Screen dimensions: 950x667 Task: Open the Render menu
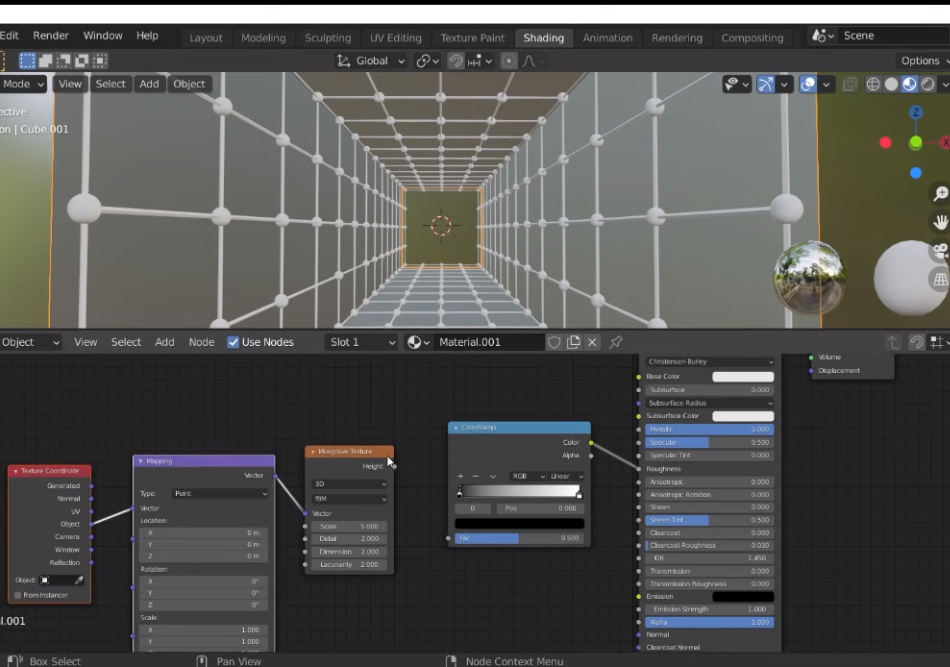[x=51, y=36]
